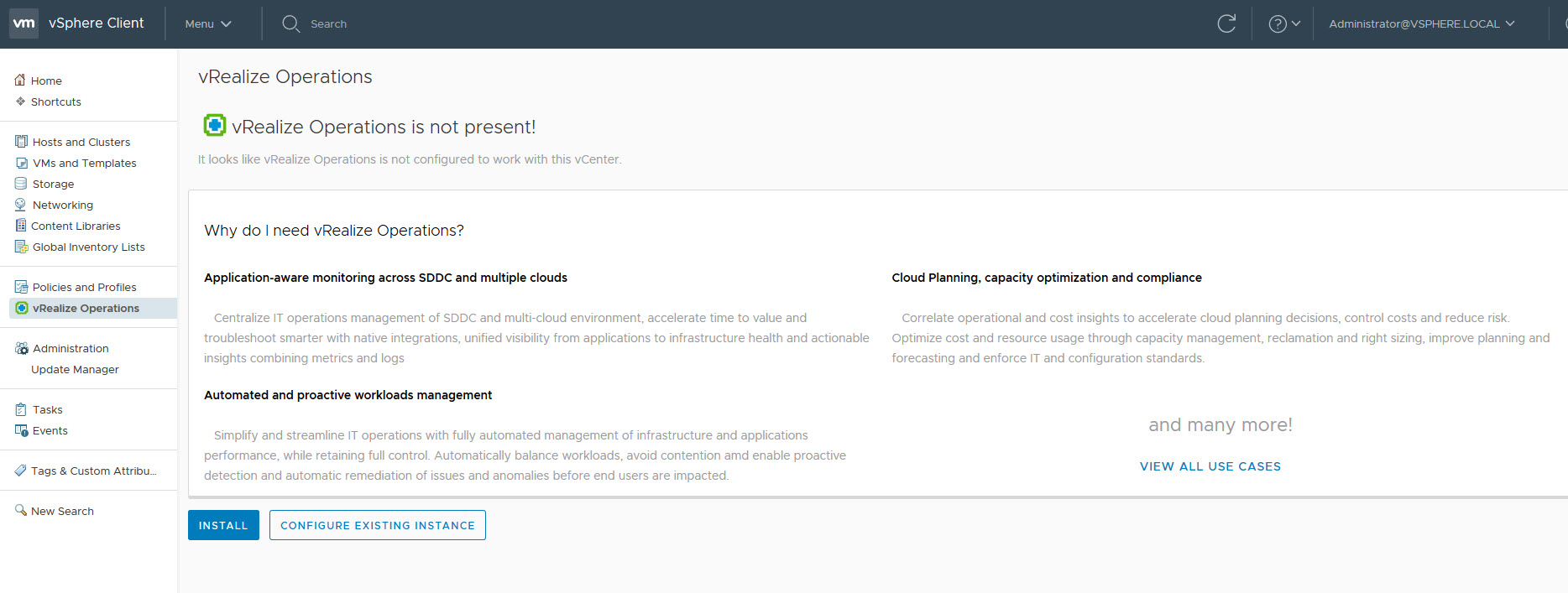1568x593 pixels.
Task: Click the refresh icon in header
Action: (x=1226, y=23)
